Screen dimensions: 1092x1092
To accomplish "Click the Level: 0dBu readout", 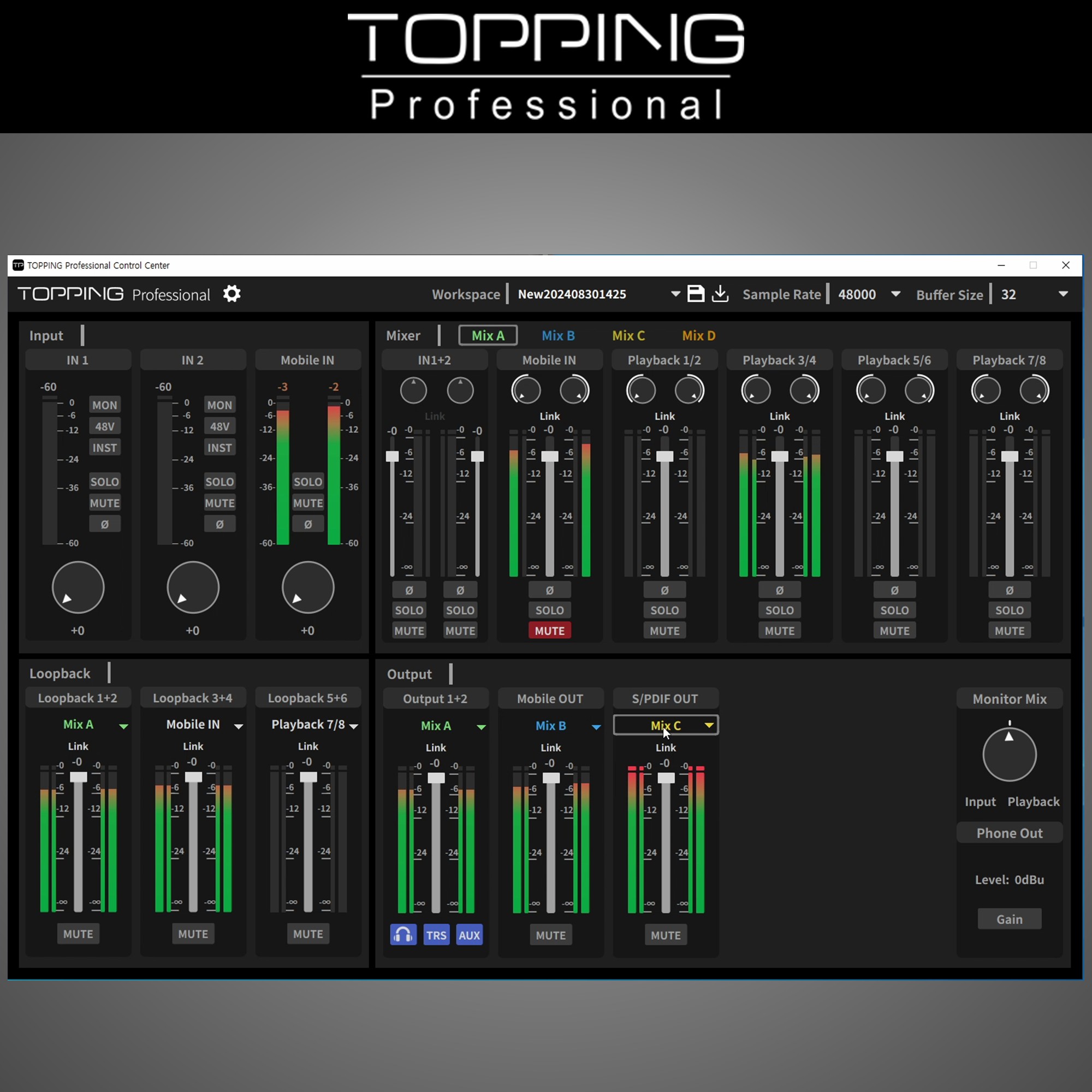I will coord(1010,880).
